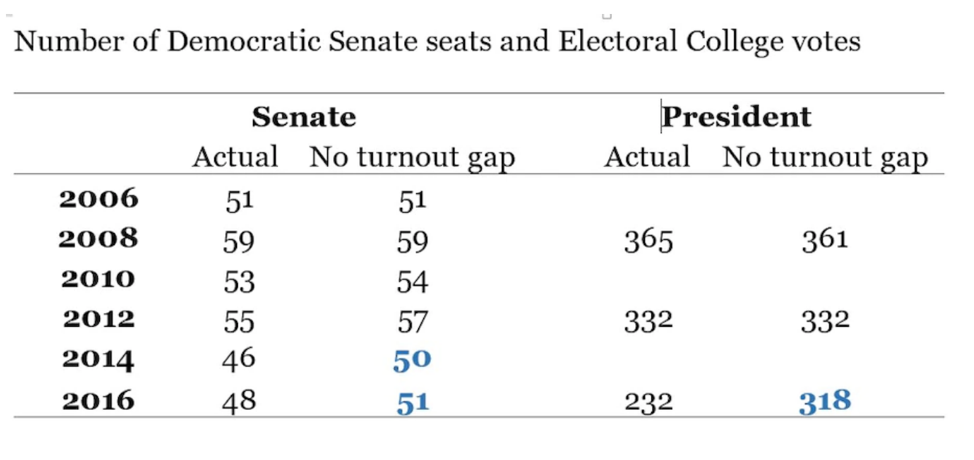The image size is (974, 460).
Task: Click the 2006 row label
Action: pos(98,199)
